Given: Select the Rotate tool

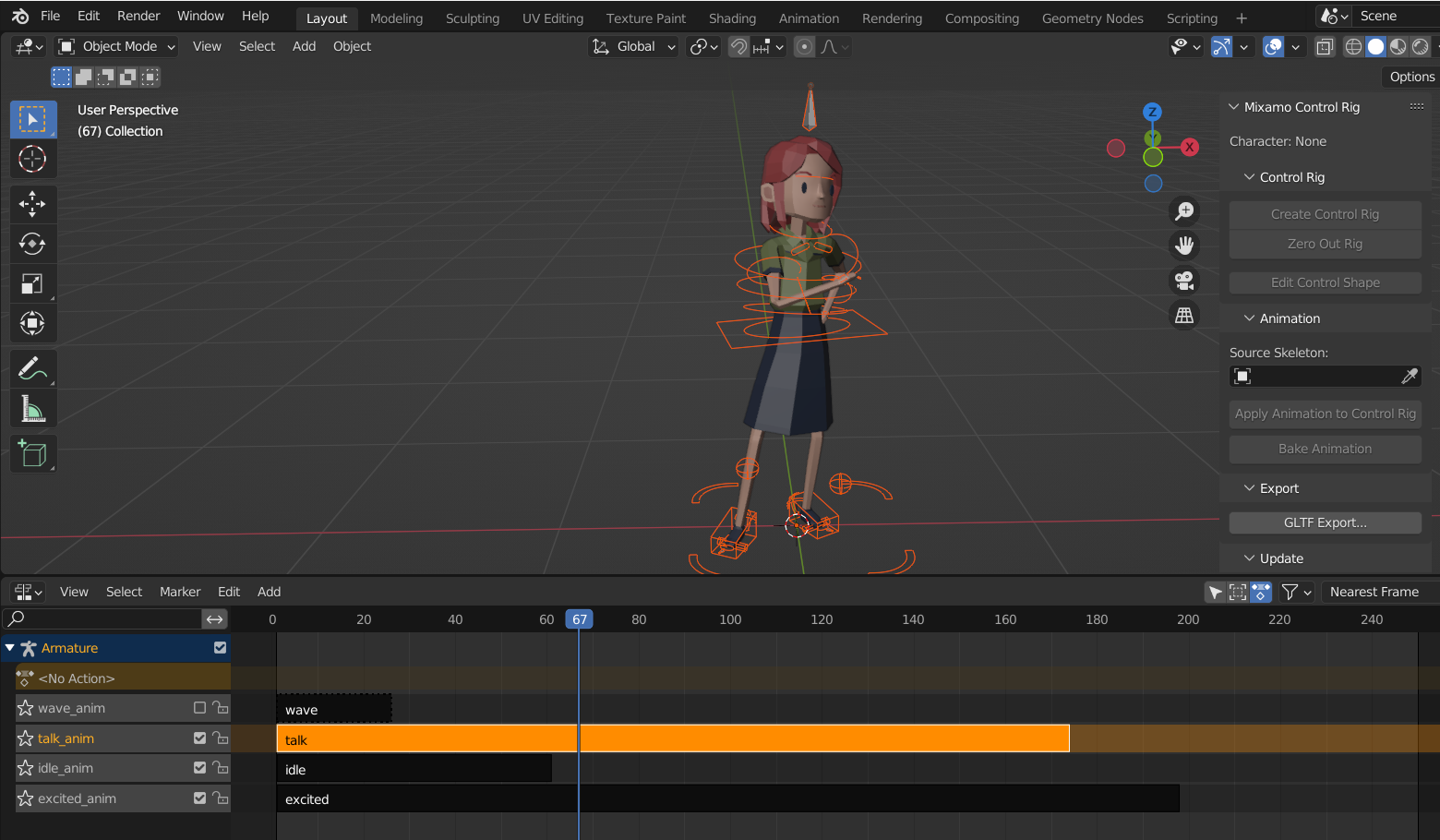Looking at the screenshot, I should pos(32,244).
